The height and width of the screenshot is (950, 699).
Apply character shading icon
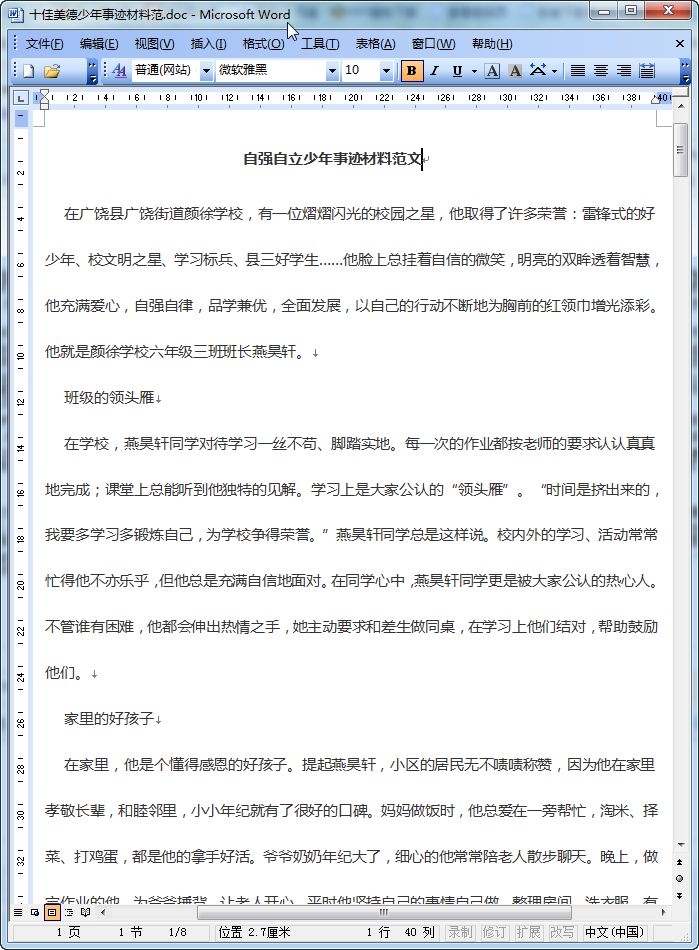tap(515, 71)
